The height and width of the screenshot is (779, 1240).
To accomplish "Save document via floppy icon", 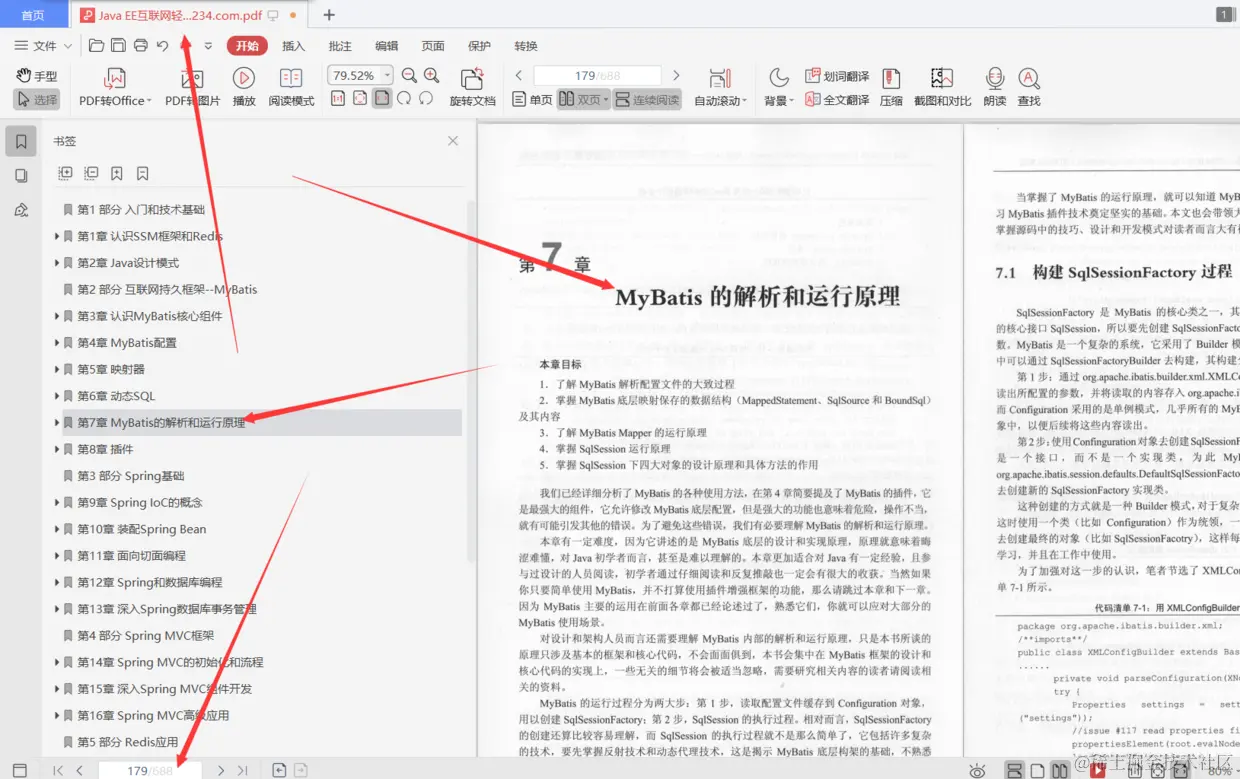I will click(x=118, y=45).
